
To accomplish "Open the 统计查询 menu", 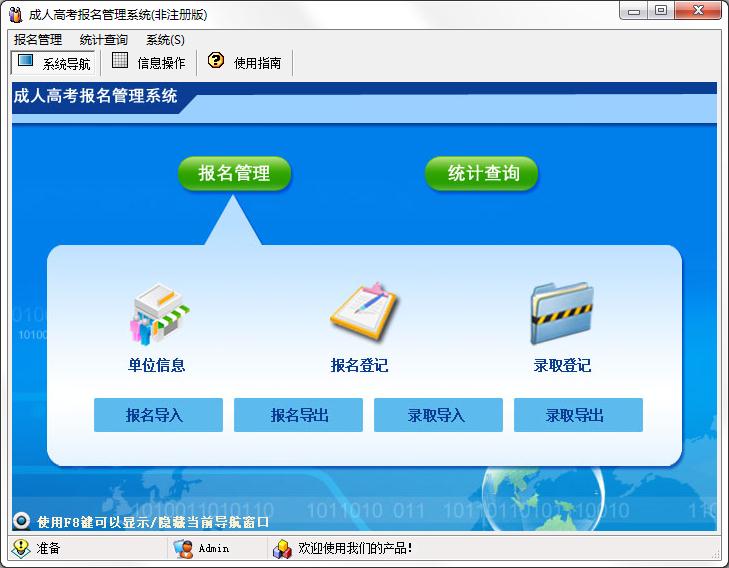I will click(x=104, y=40).
